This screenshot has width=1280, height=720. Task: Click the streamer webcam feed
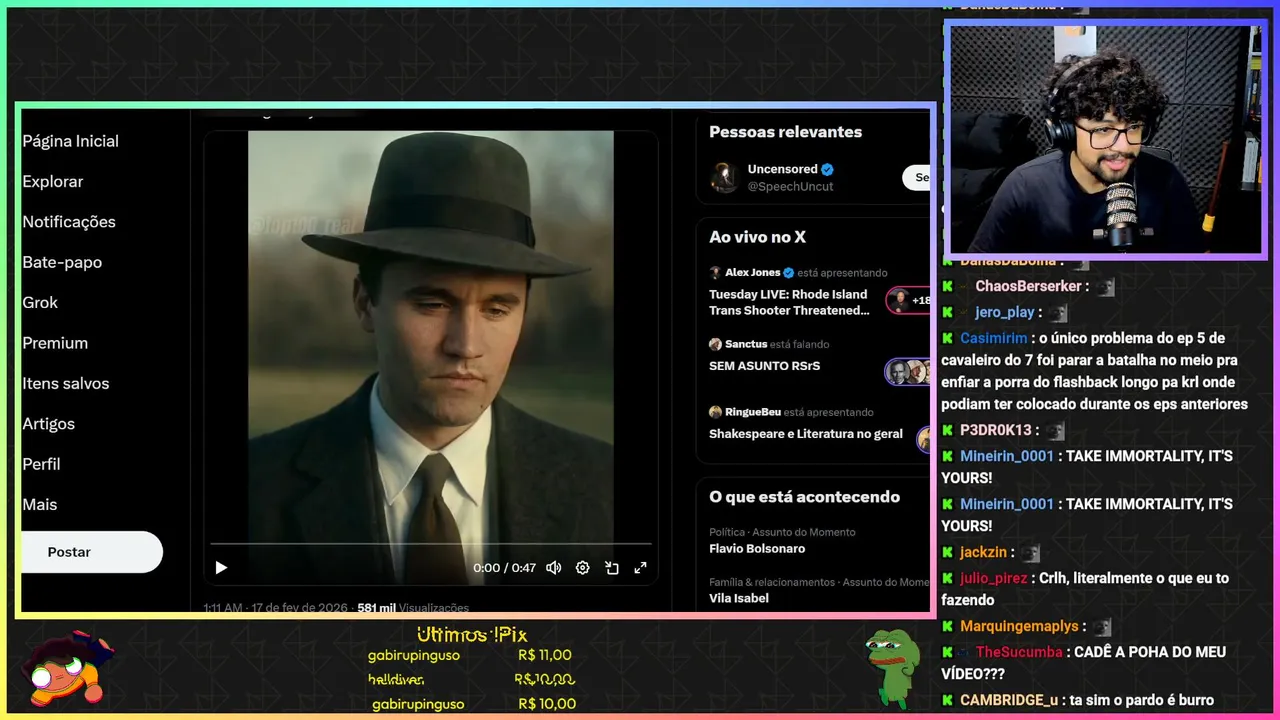[x=1106, y=139]
